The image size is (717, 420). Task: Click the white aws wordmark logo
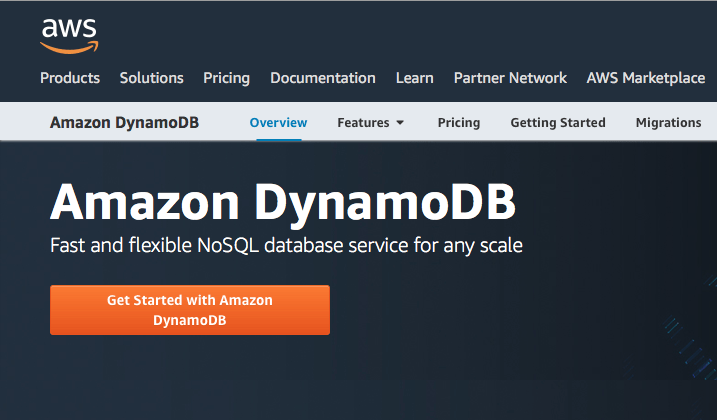tap(69, 28)
